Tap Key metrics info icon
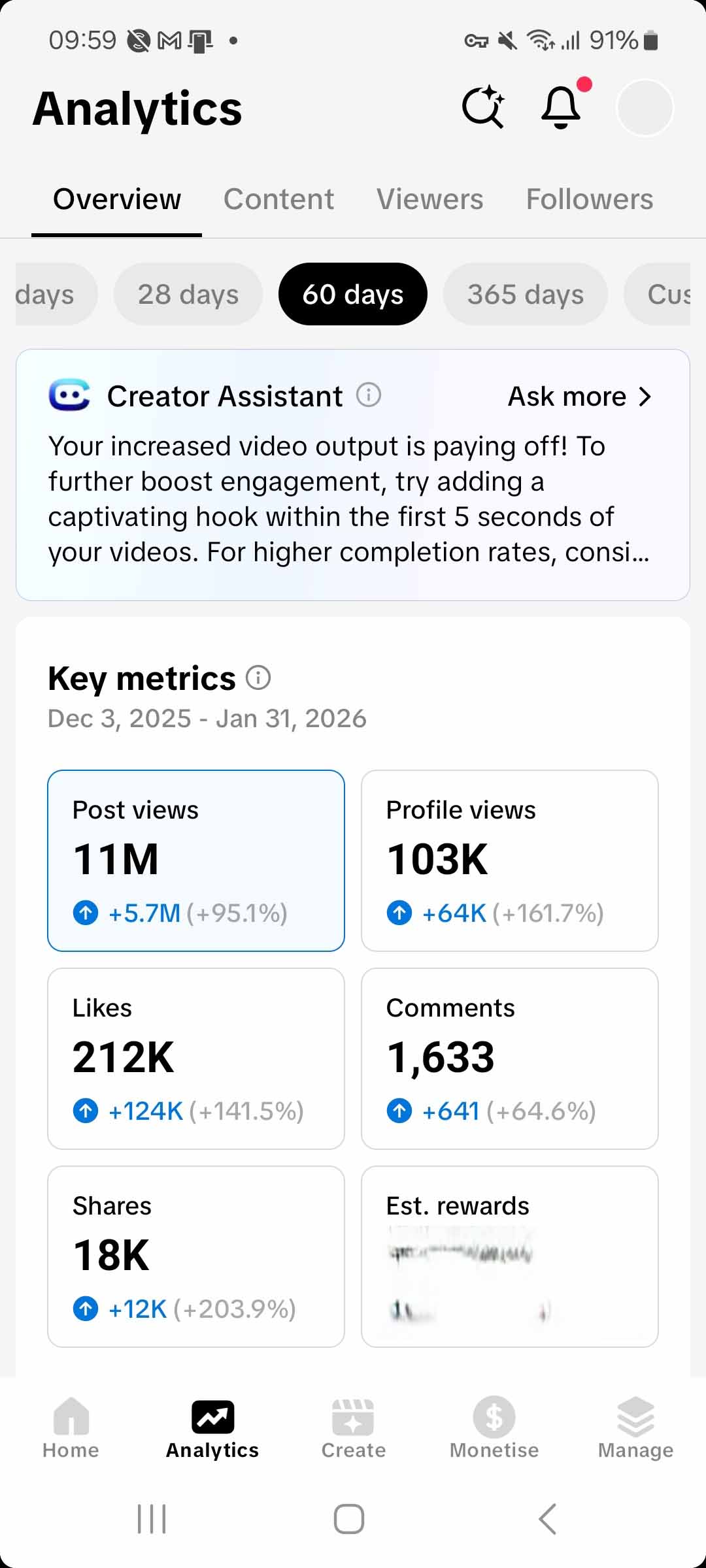This screenshot has width=706, height=1568. tap(258, 678)
